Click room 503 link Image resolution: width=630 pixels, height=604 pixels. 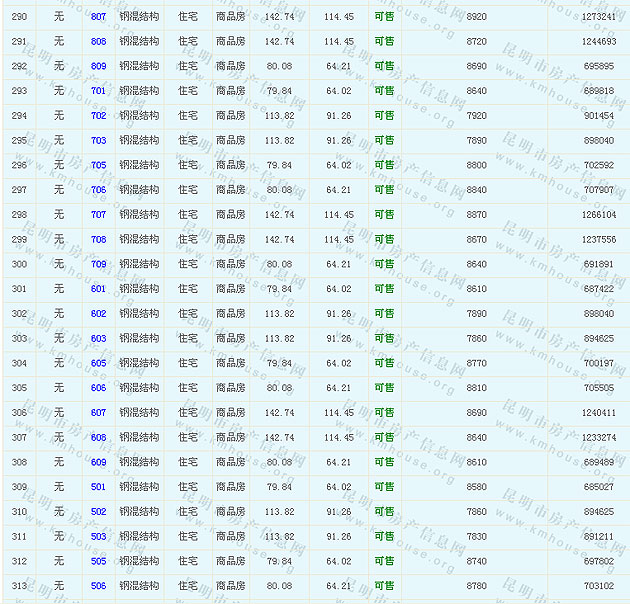tap(98, 536)
